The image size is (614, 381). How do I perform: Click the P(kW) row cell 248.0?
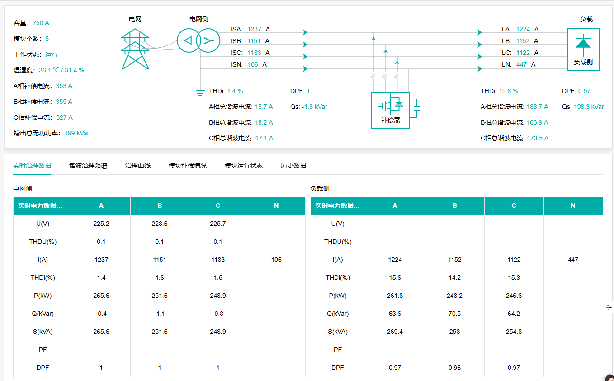[x=218, y=296]
